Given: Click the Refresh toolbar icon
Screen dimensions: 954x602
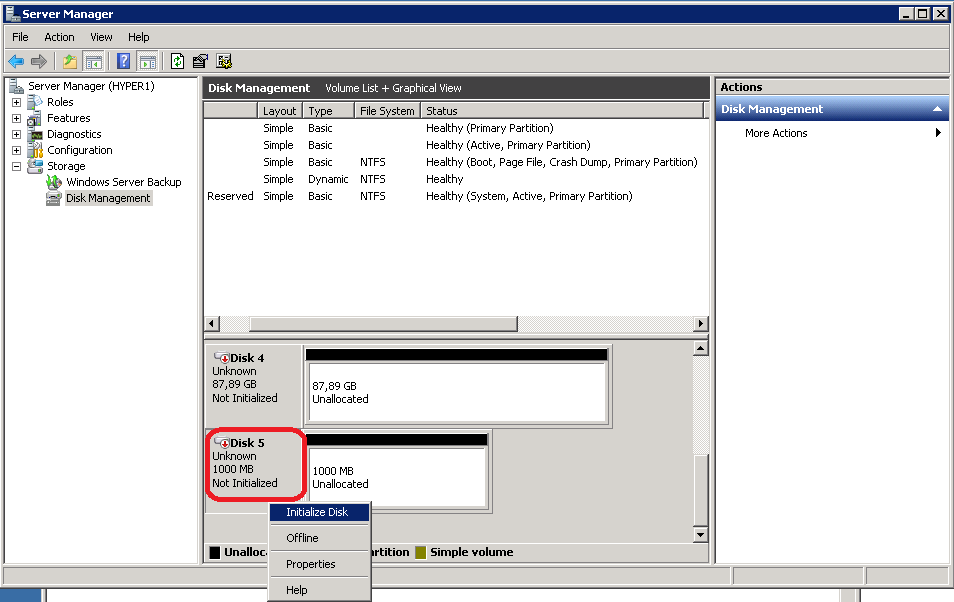Looking at the screenshot, I should [x=177, y=61].
